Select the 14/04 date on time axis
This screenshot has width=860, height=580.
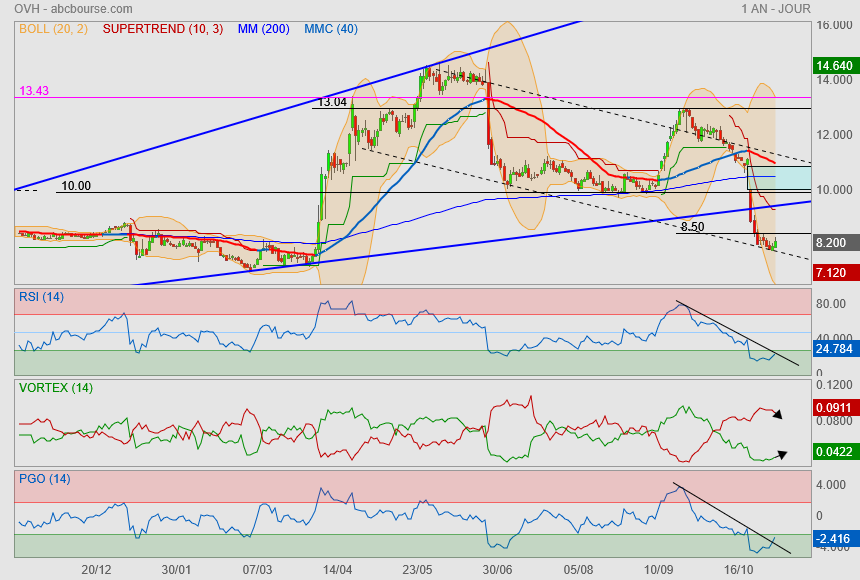click(x=338, y=569)
